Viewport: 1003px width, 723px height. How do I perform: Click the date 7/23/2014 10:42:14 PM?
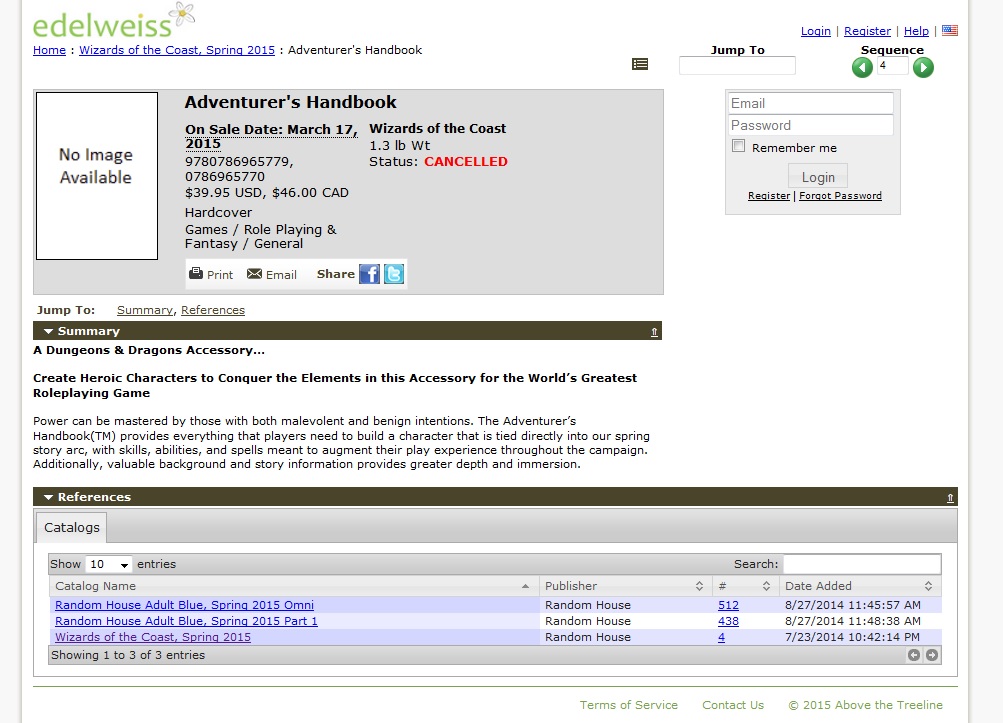click(x=852, y=637)
